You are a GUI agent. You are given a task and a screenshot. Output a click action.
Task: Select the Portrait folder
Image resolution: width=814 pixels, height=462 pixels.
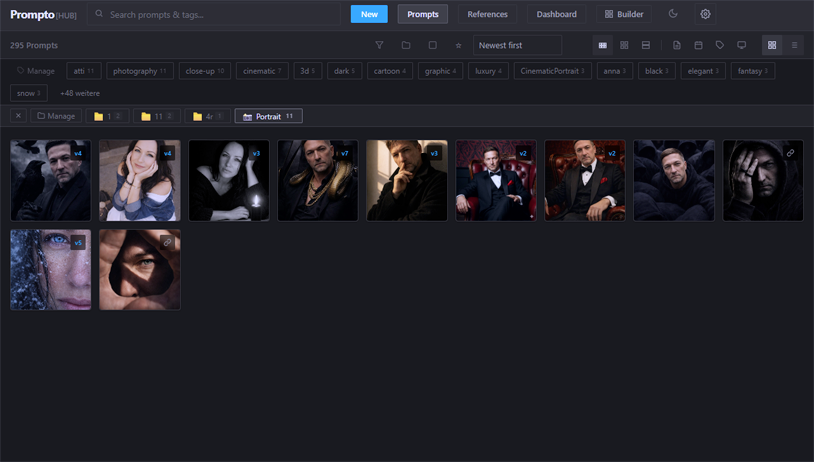click(x=268, y=116)
